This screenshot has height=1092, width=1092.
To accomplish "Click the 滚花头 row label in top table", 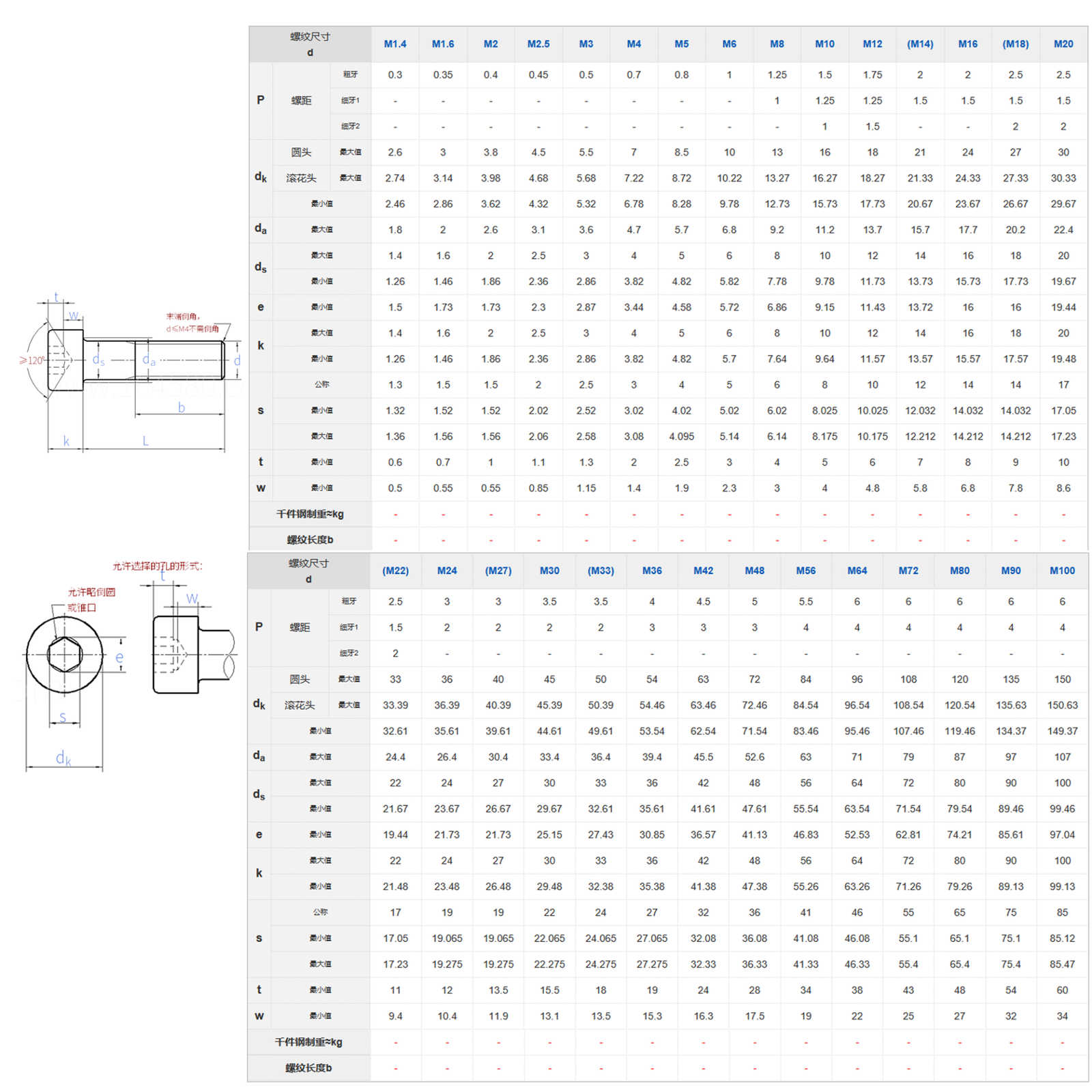I will (x=301, y=178).
